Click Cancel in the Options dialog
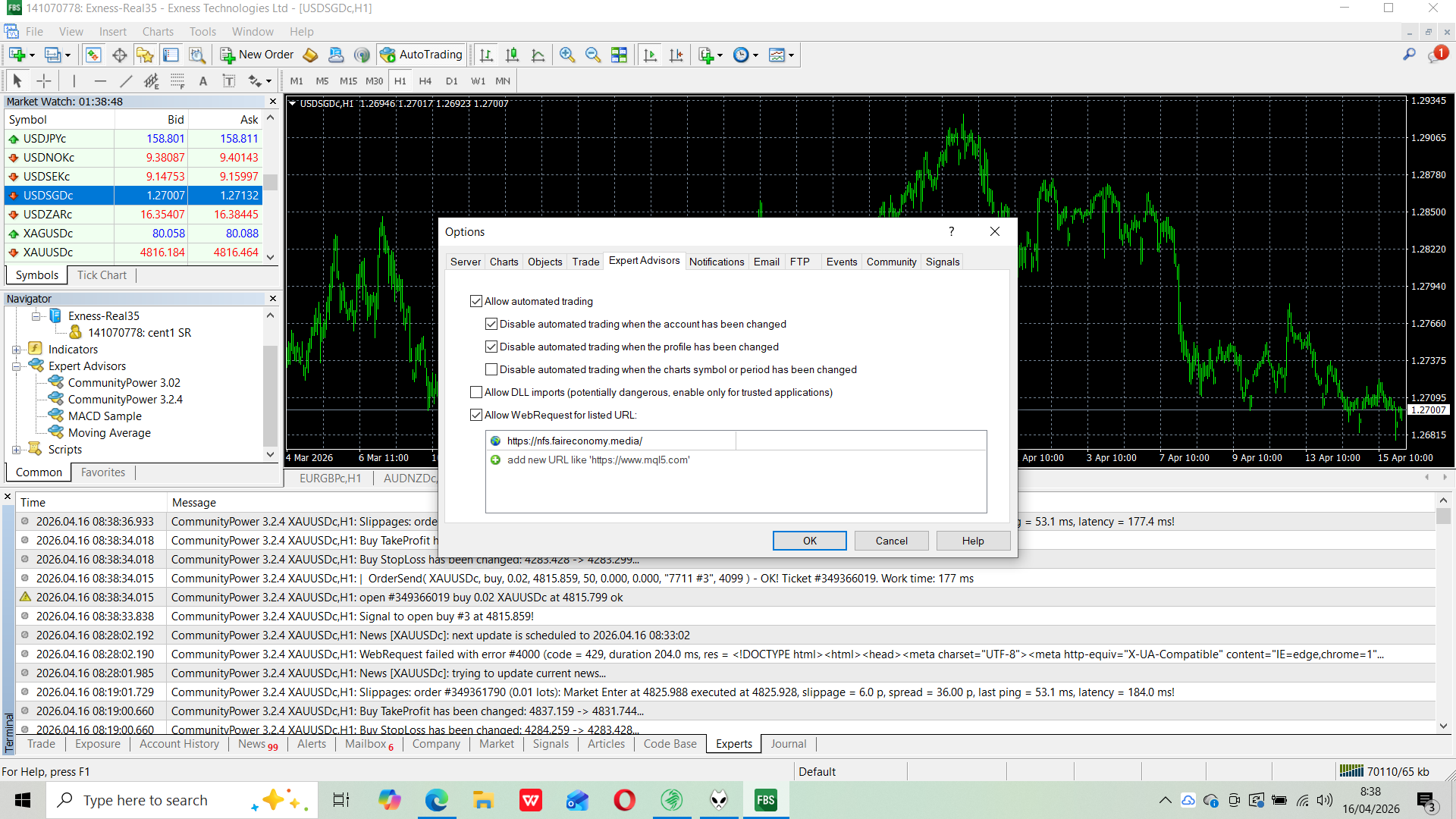This screenshot has width=1456, height=819. coord(892,541)
